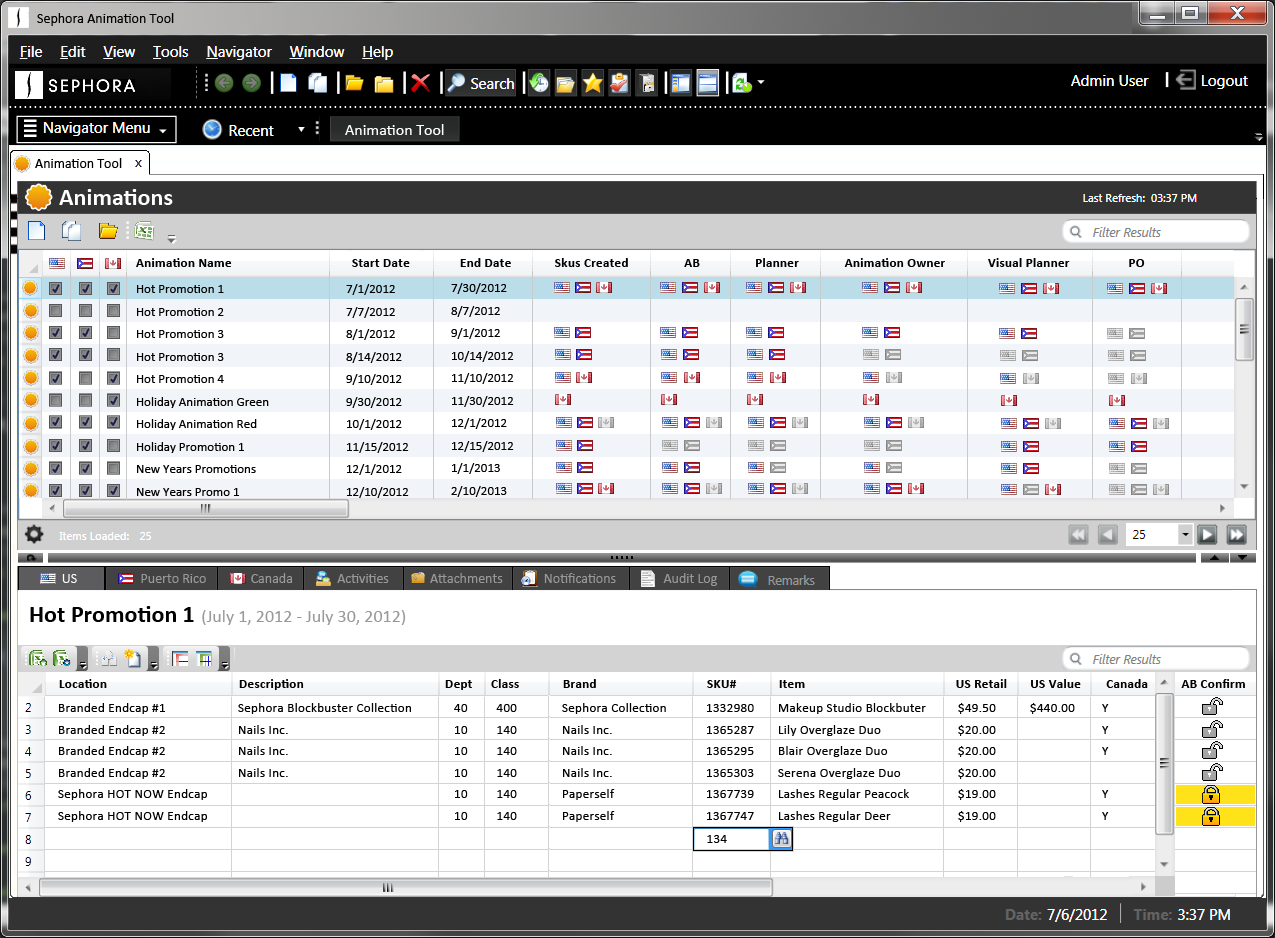Open grid settings gear beside Items Loaded
Screen dimensions: 1275x938
click(34, 534)
